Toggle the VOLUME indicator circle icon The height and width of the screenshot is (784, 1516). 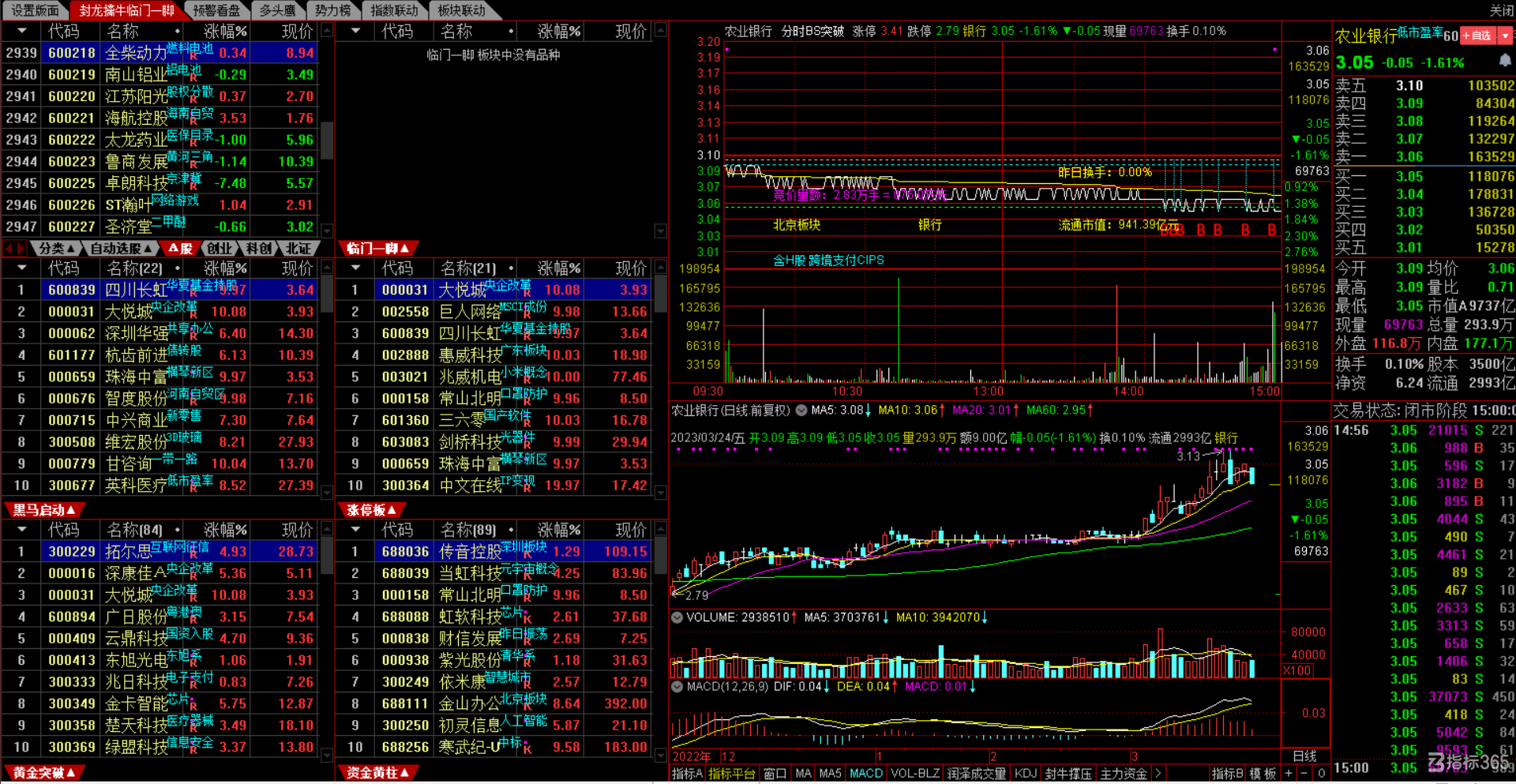[x=677, y=617]
